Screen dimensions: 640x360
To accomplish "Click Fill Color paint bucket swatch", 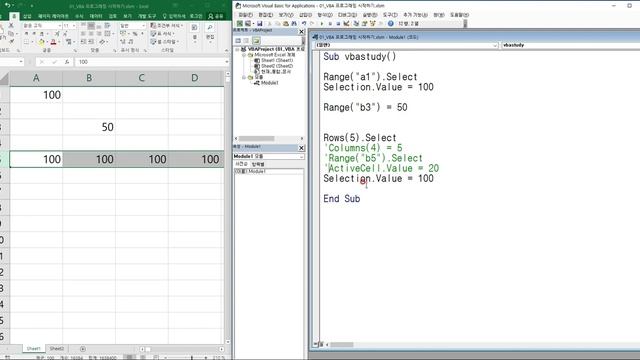I will click(x=42, y=42).
